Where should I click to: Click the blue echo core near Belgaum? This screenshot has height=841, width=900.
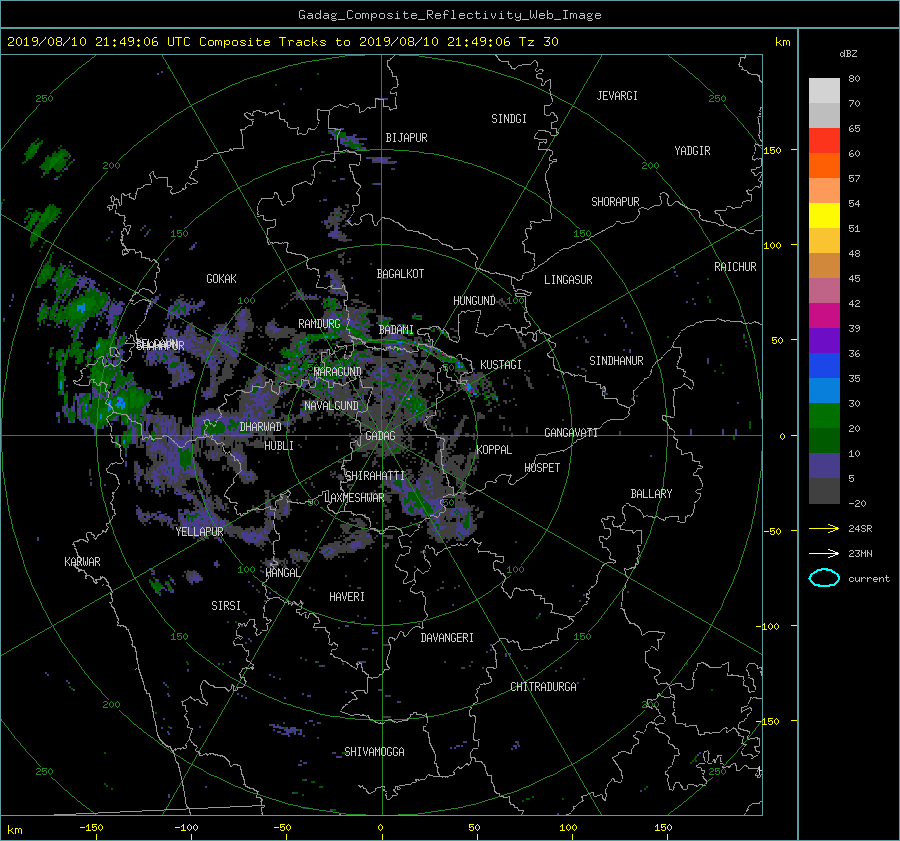pyautogui.click(x=120, y=402)
